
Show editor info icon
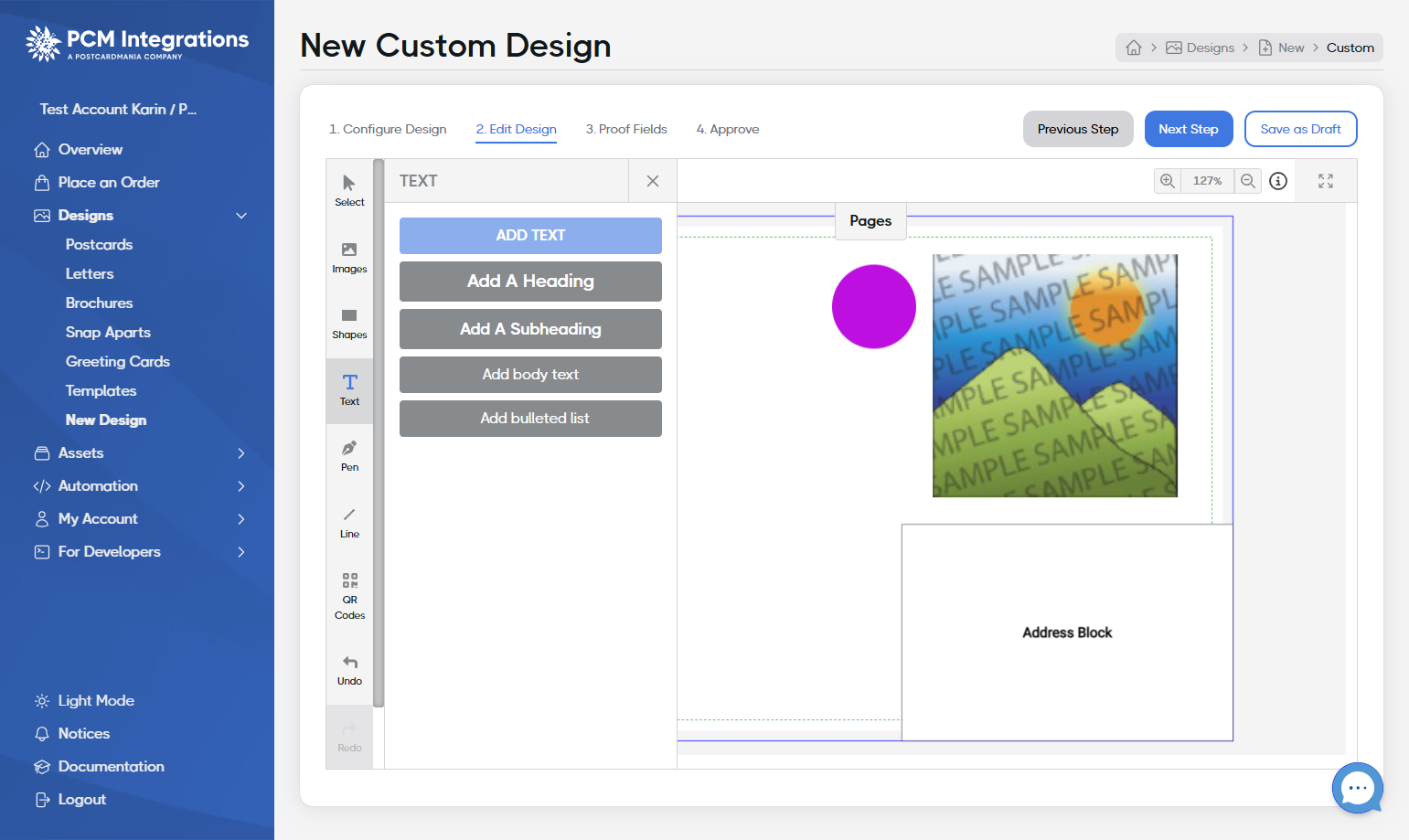pyautogui.click(x=1278, y=181)
